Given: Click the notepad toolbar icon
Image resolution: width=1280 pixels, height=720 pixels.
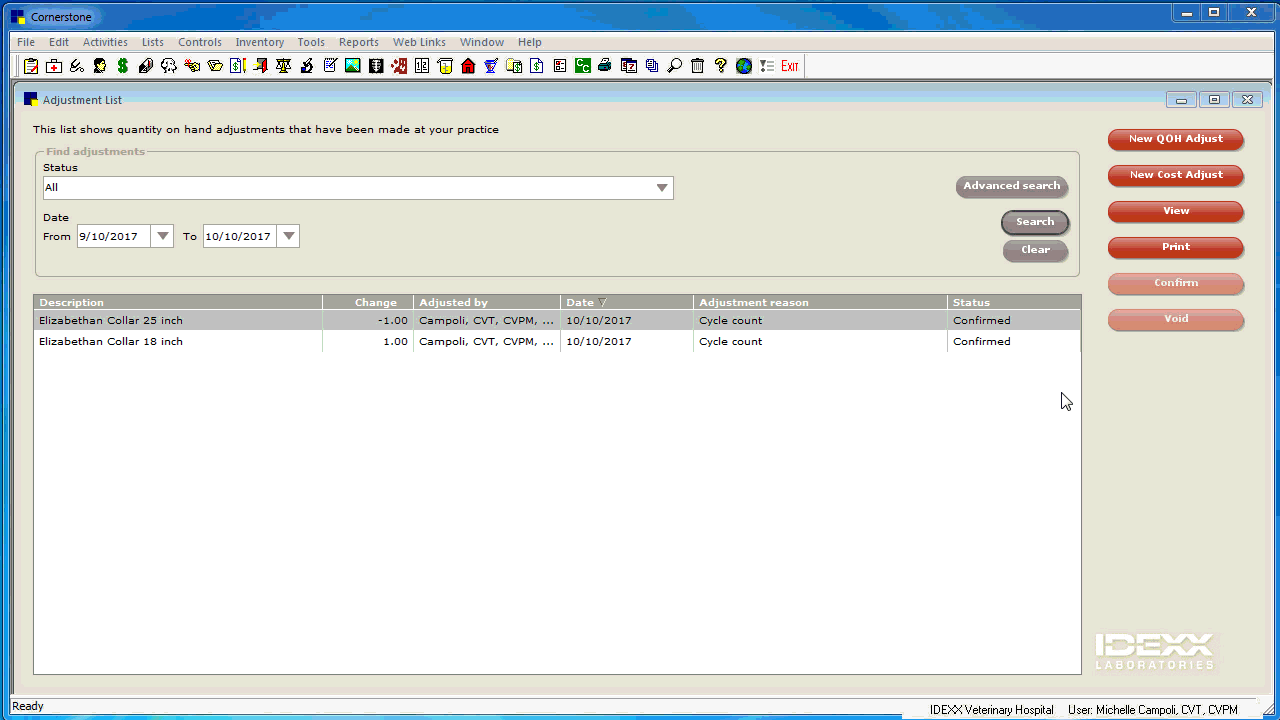Looking at the screenshot, I should click(330, 66).
